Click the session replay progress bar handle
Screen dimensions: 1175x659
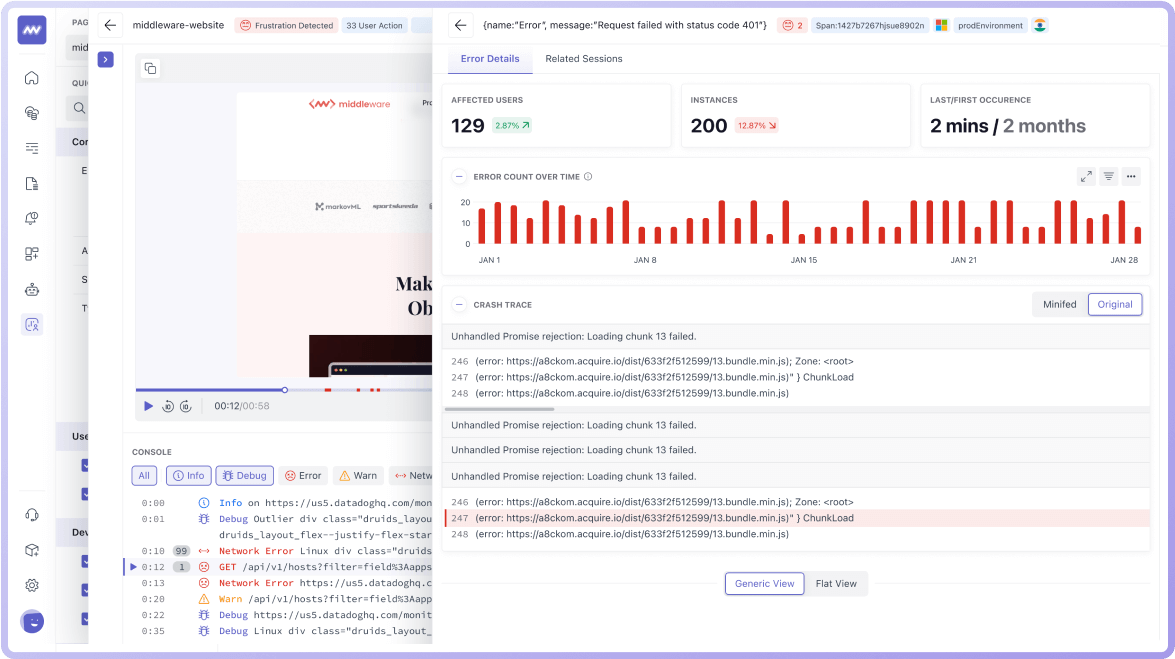pyautogui.click(x=285, y=390)
